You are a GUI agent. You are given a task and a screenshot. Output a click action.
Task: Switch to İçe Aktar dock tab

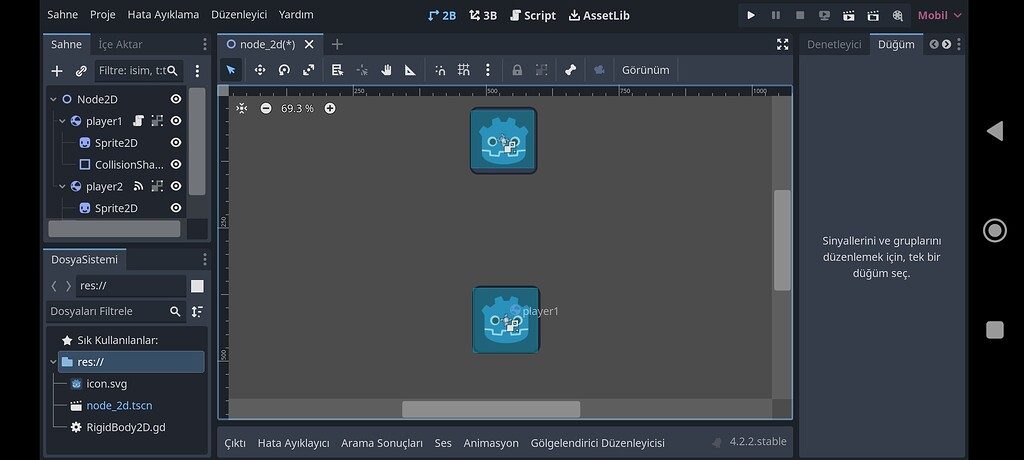(120, 44)
